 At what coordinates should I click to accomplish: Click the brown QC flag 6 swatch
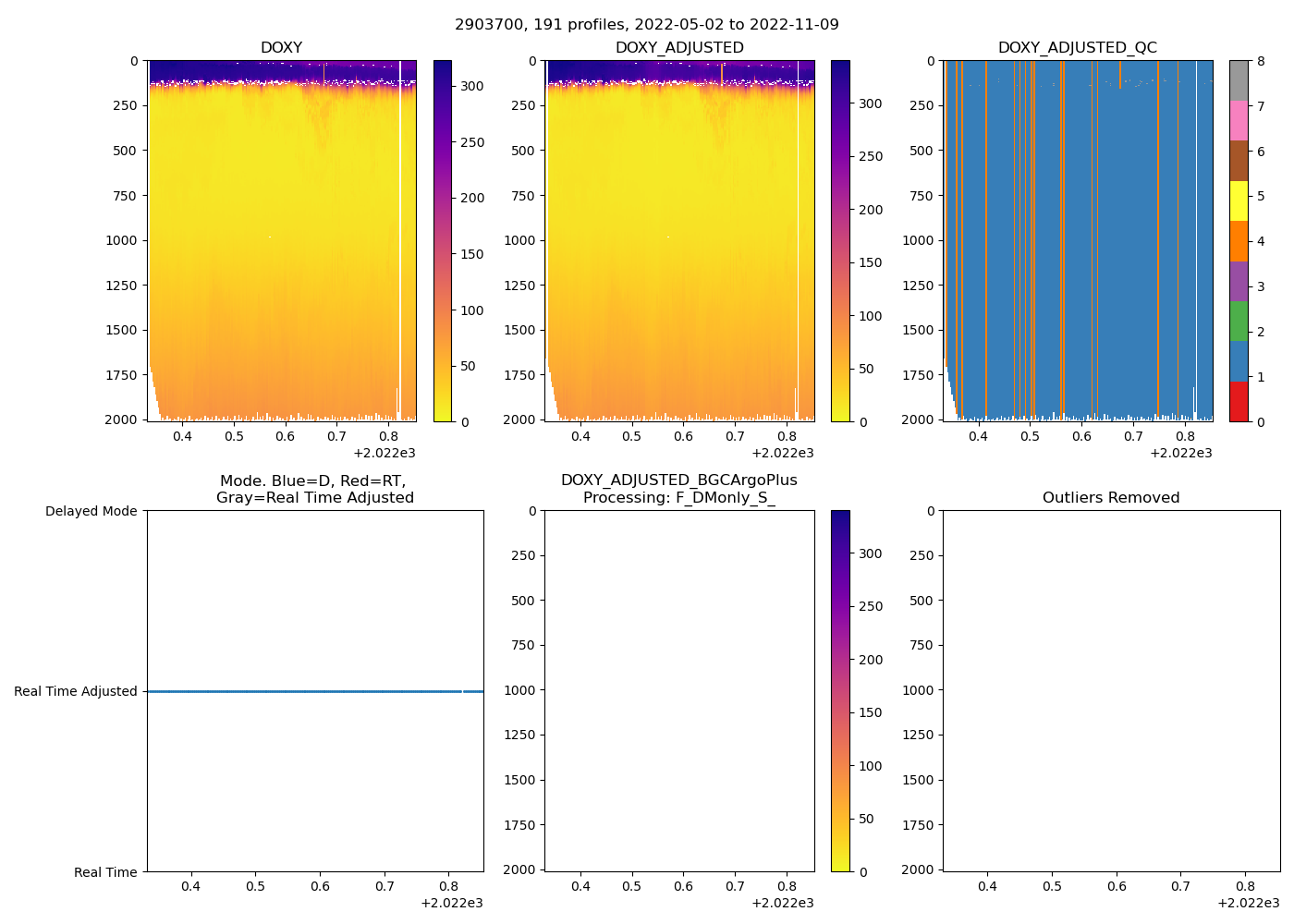coord(1239,161)
